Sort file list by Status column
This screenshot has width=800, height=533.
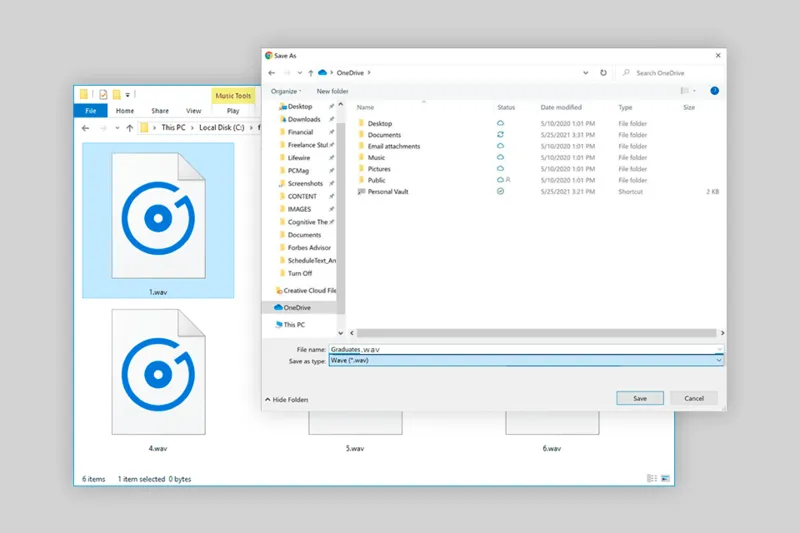click(x=506, y=108)
